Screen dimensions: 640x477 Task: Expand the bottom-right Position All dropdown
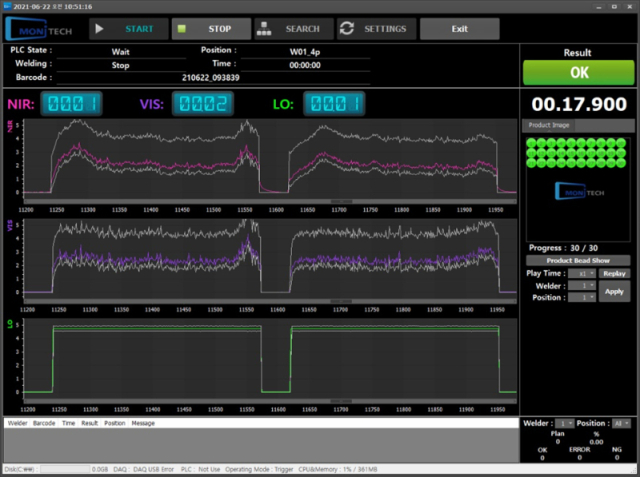[620, 424]
